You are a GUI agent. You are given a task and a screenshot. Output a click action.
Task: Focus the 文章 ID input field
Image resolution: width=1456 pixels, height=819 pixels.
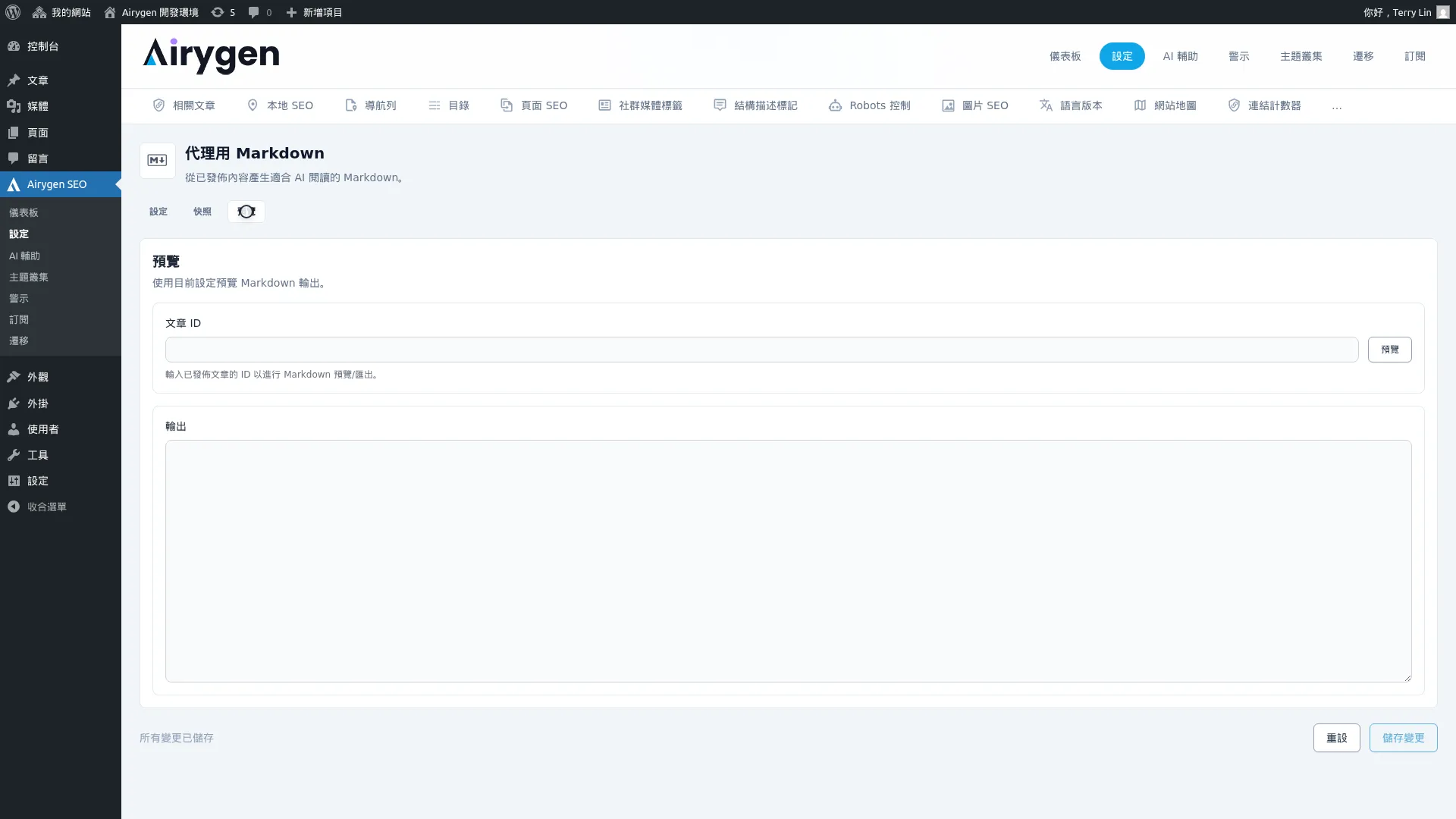(x=761, y=350)
